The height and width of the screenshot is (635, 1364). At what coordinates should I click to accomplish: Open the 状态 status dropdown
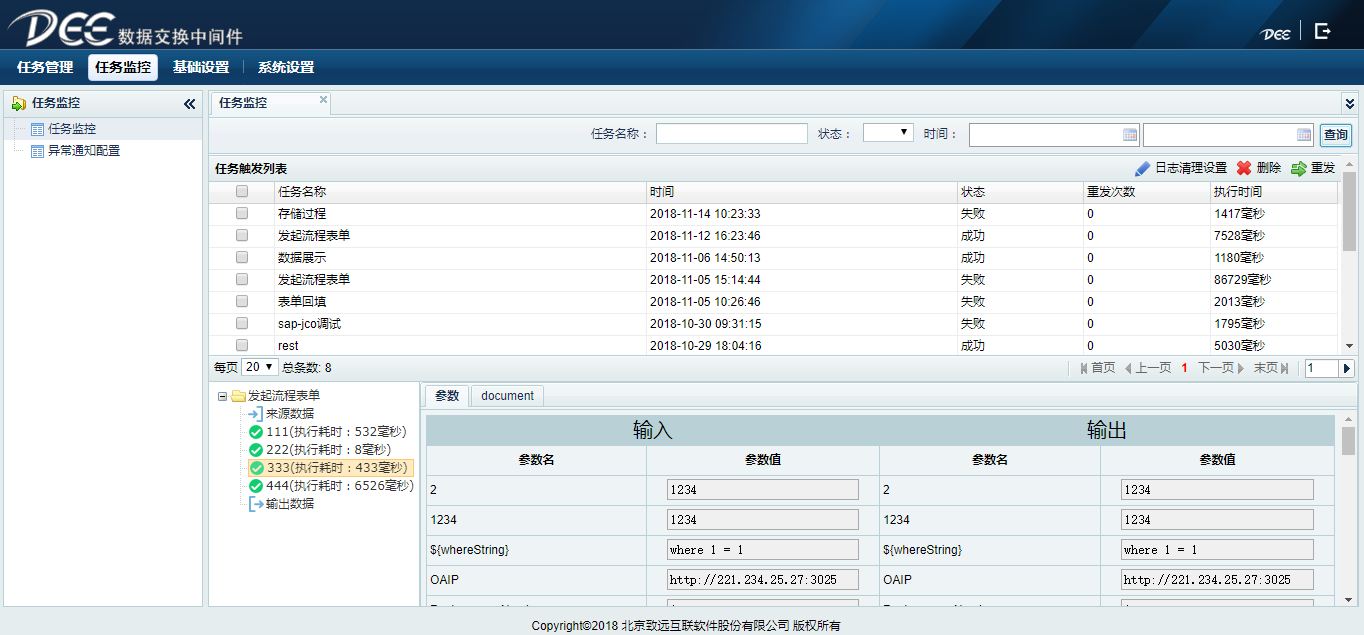tap(888, 133)
